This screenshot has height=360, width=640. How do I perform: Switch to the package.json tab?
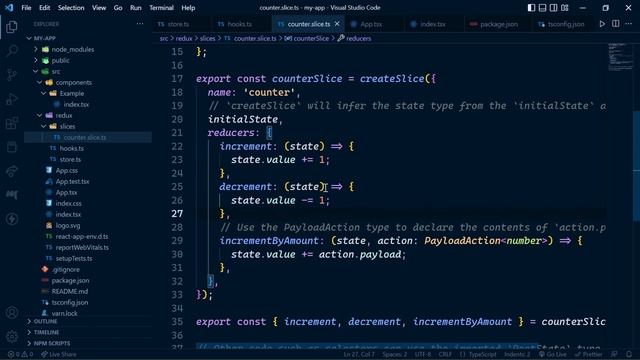(498, 24)
